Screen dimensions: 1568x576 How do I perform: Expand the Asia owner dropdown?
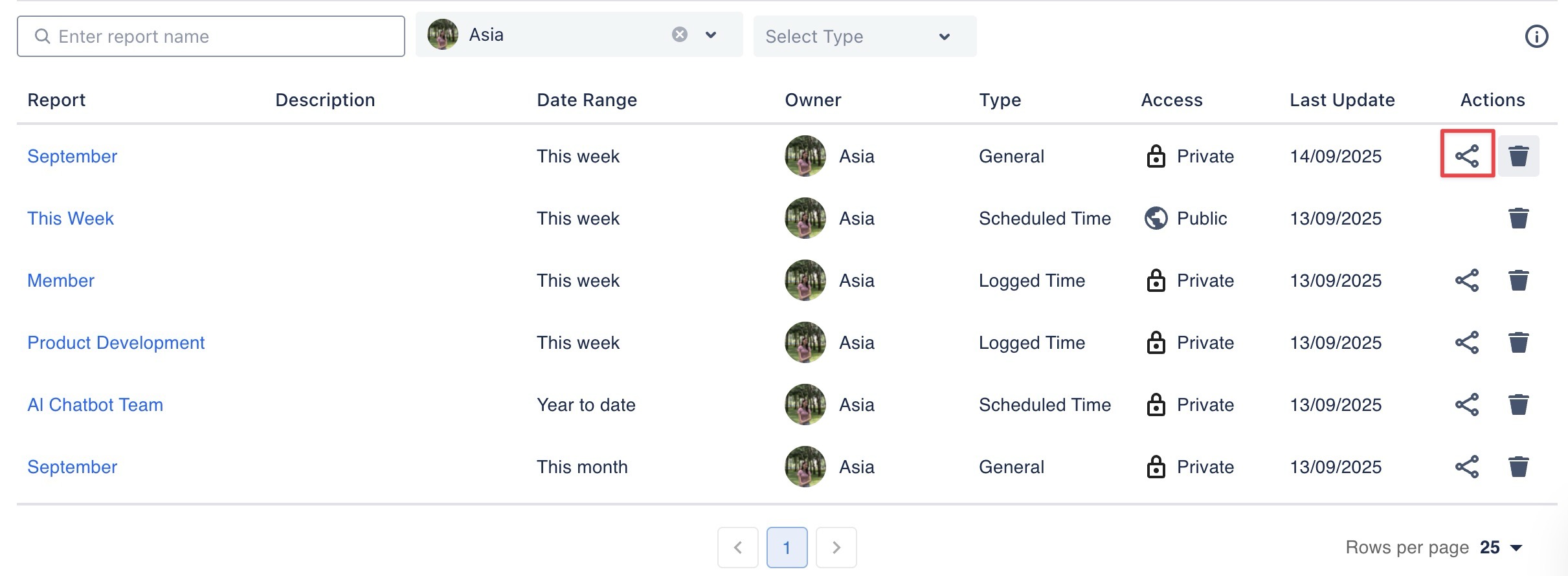tap(711, 35)
